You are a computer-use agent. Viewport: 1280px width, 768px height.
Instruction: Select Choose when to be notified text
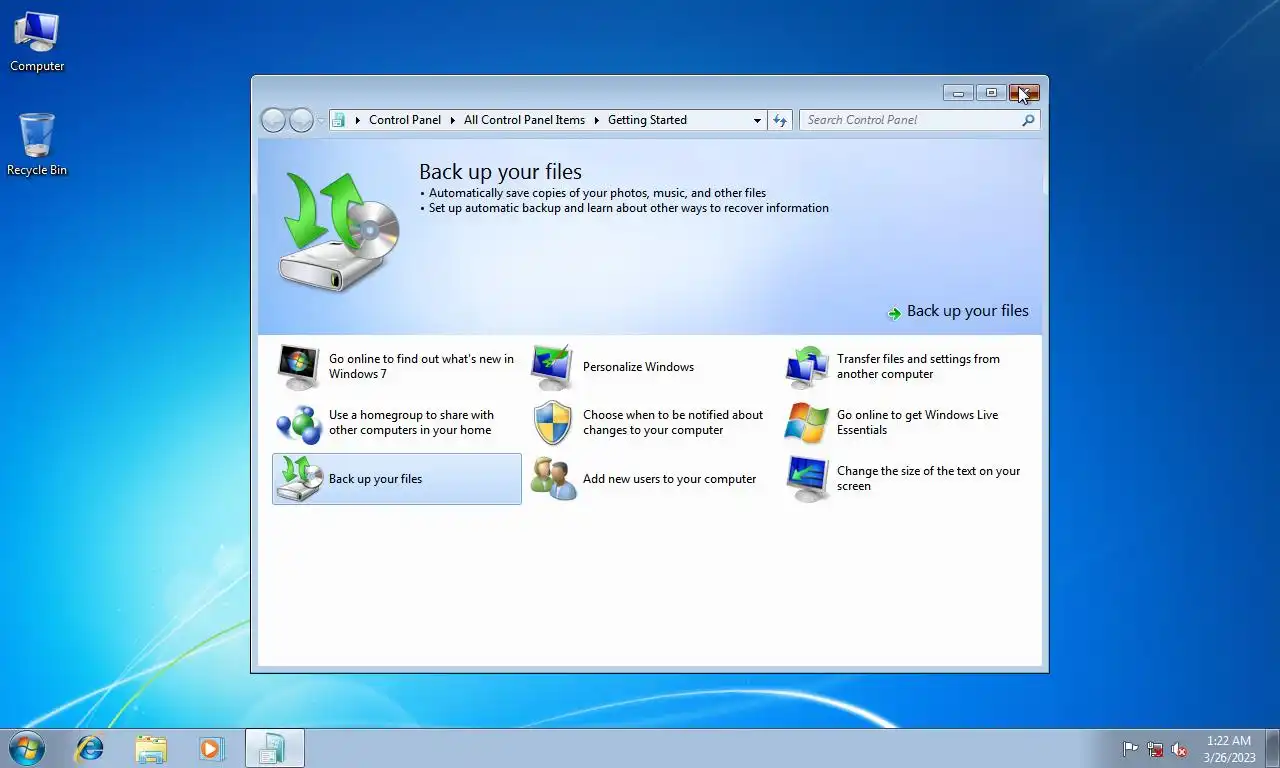click(x=673, y=422)
